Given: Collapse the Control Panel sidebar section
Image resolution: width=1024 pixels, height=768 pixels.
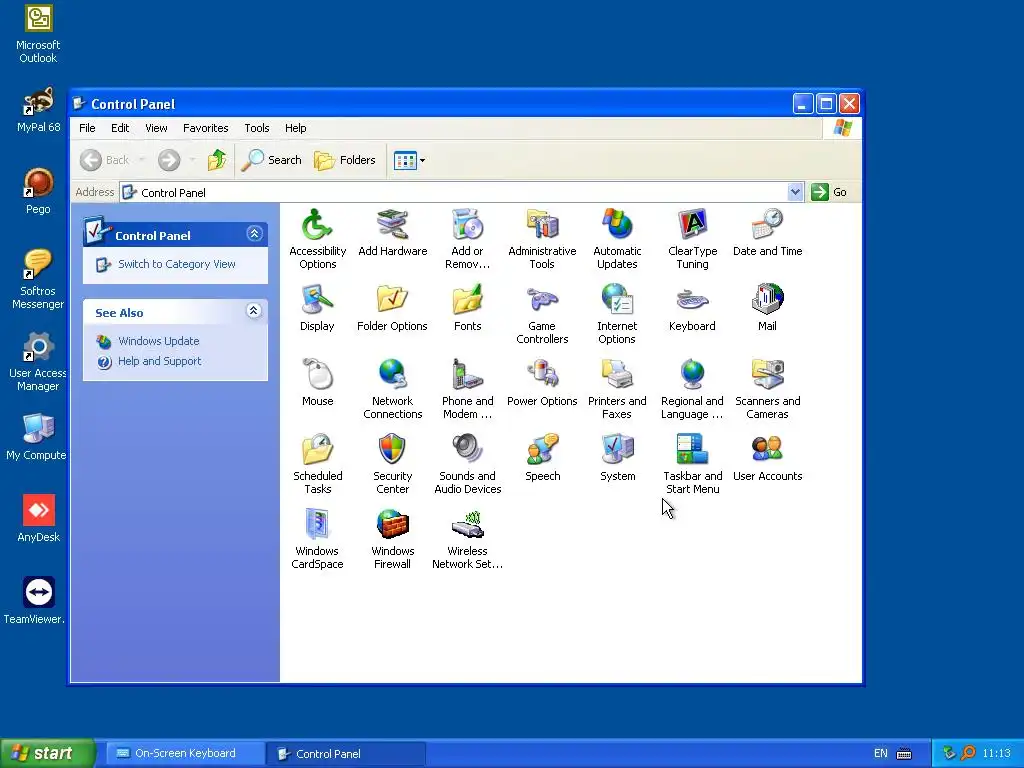Looking at the screenshot, I should pos(254,234).
